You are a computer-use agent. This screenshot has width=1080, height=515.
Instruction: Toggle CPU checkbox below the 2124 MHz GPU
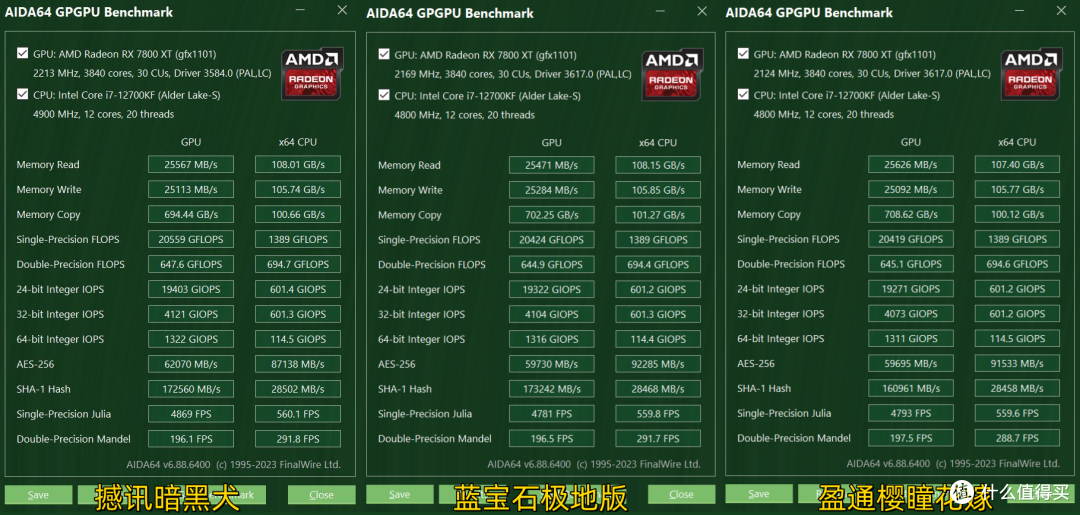coord(743,94)
